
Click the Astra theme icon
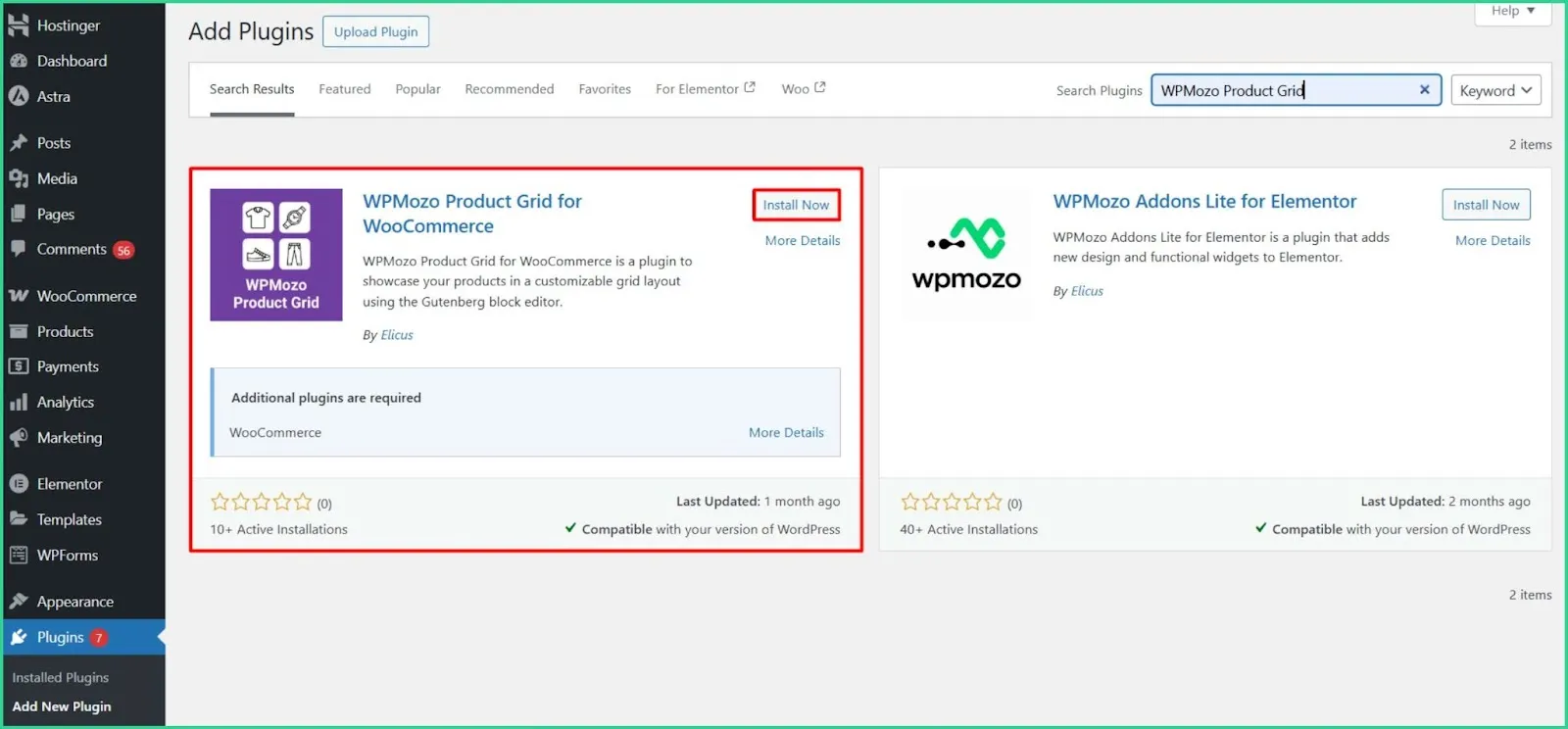(x=18, y=96)
